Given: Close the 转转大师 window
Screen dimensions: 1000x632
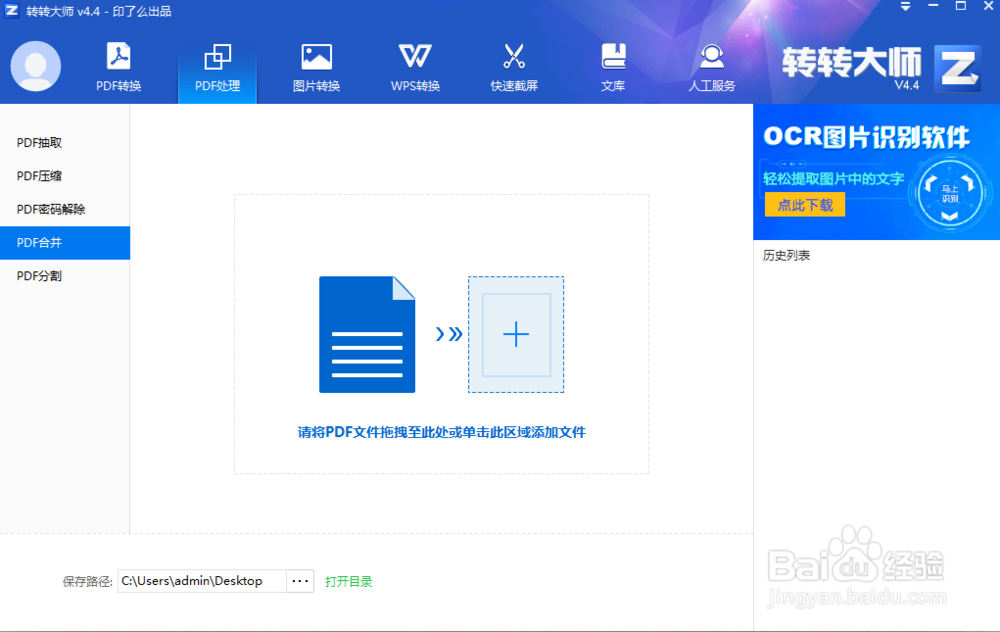Looking at the screenshot, I should coord(989,6).
